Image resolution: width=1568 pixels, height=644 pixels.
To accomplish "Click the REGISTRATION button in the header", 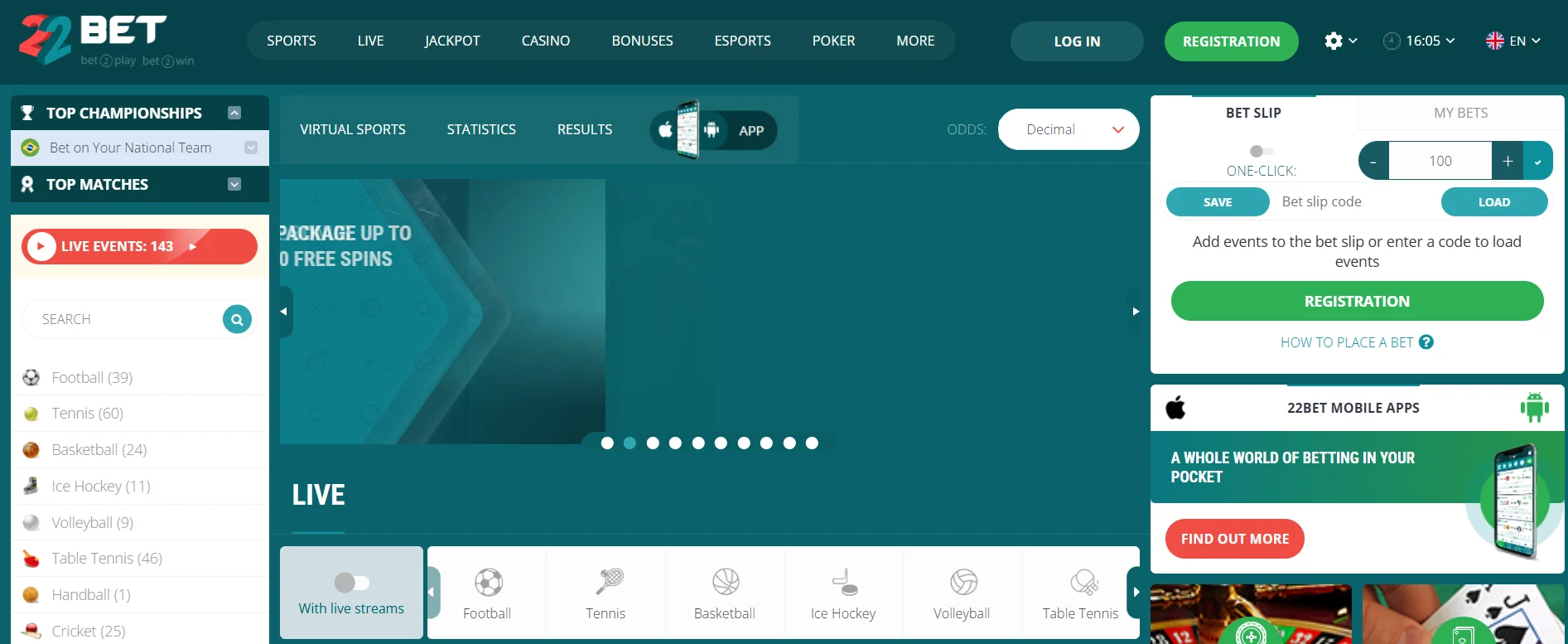I will [x=1232, y=41].
